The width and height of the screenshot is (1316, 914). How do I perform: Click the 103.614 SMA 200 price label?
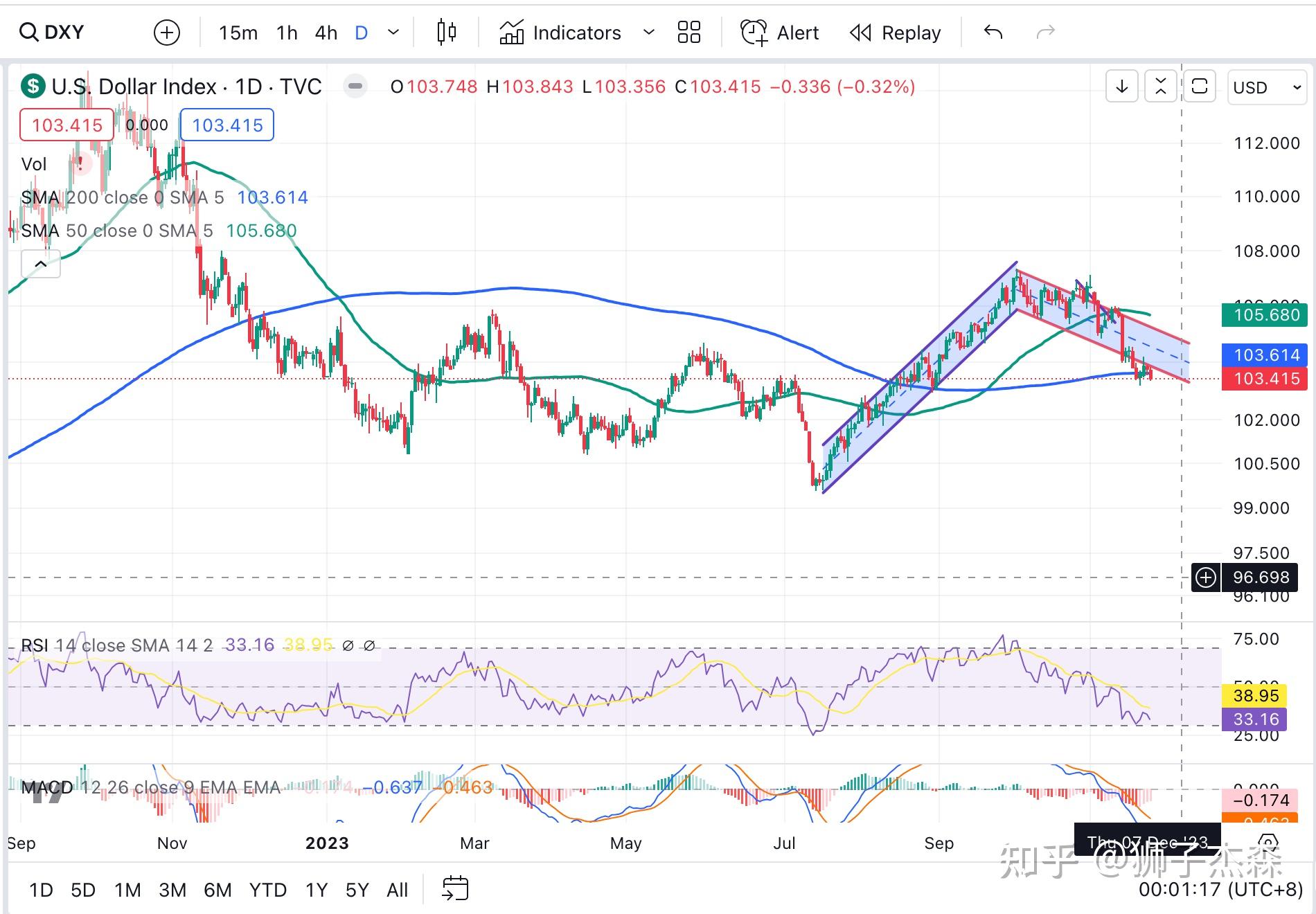point(1266,355)
